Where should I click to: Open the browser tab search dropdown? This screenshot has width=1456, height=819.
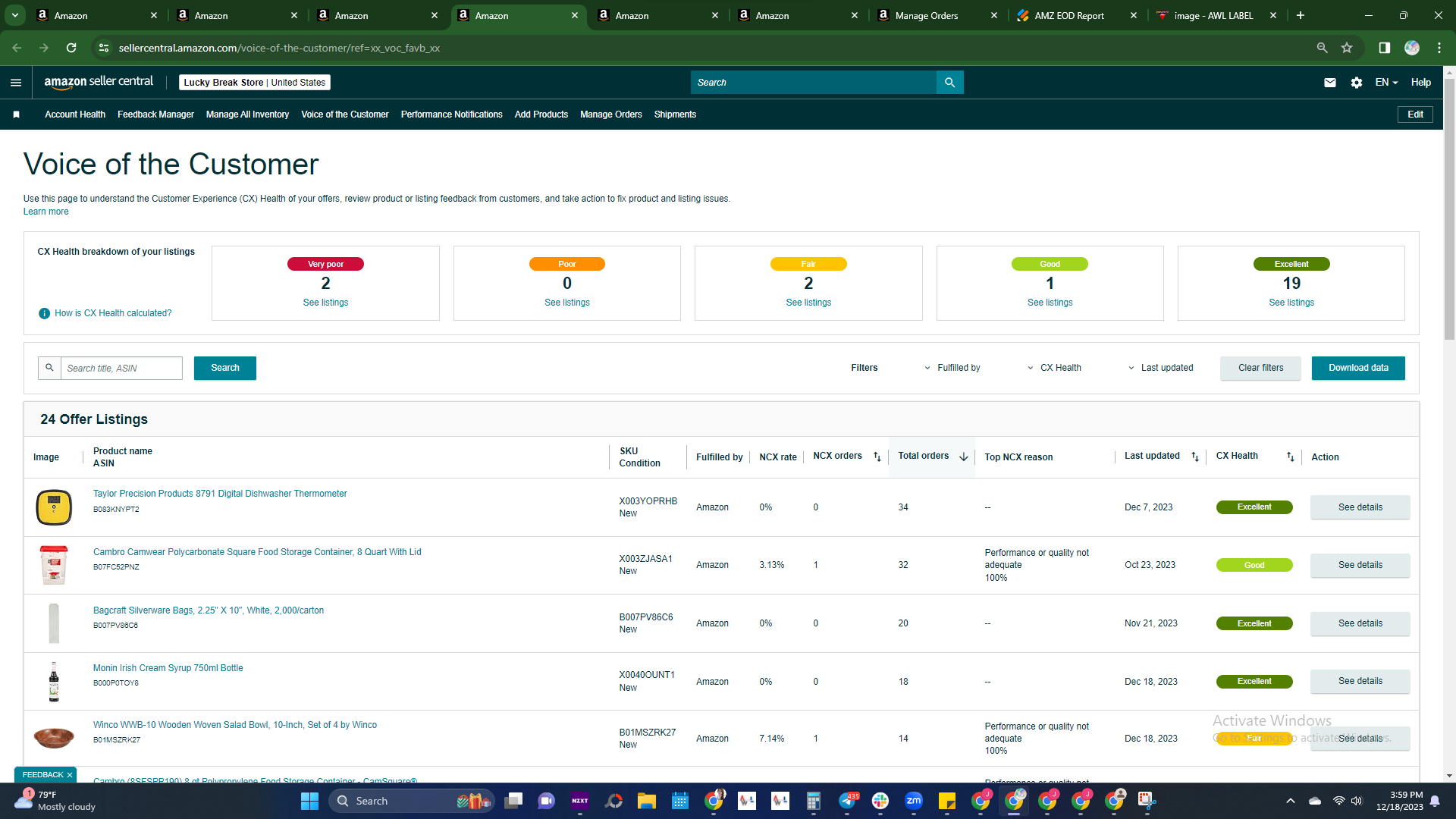15,15
